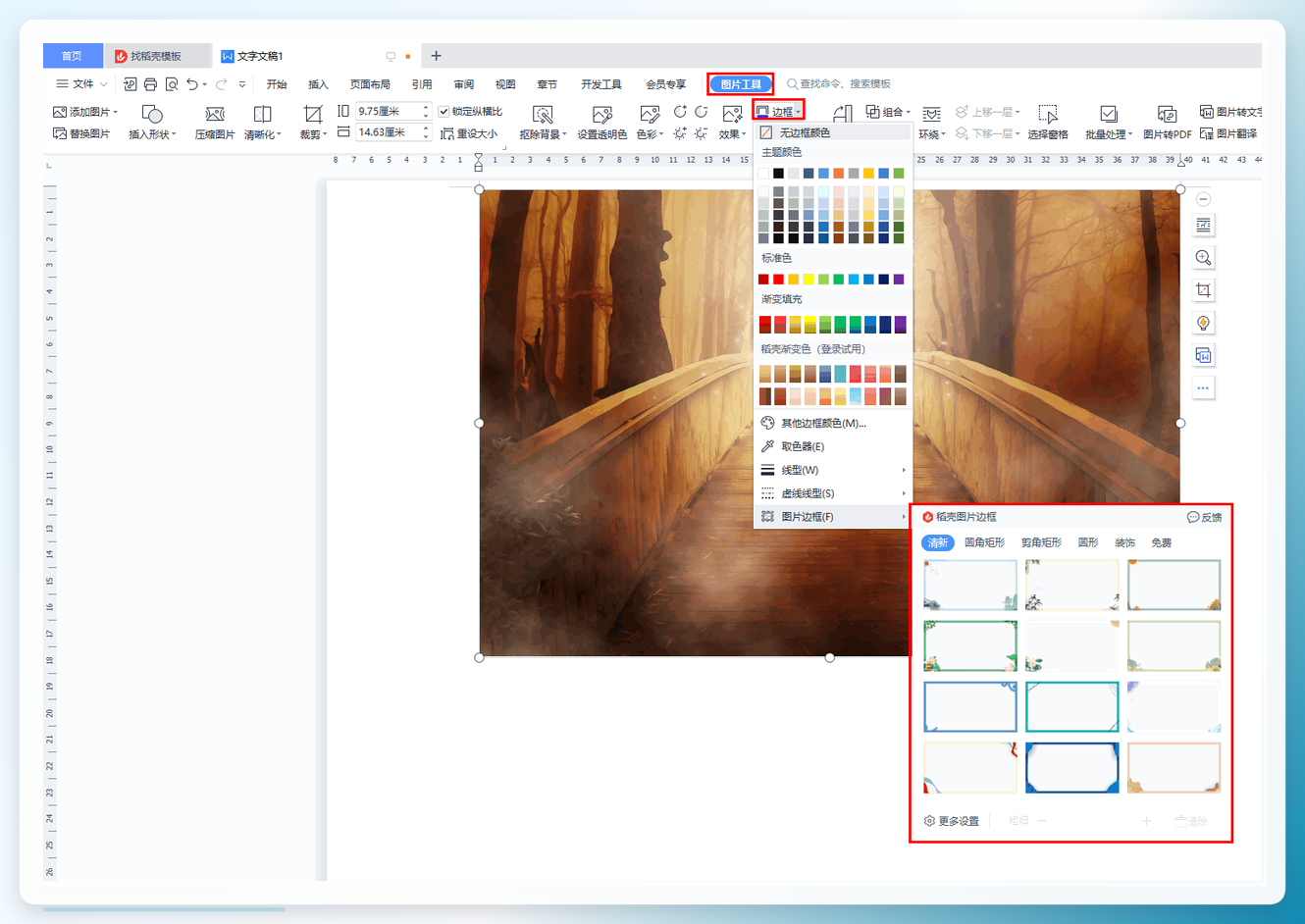
Task: Click the three-dots more icon in floating sidebar
Action: tap(1203, 388)
